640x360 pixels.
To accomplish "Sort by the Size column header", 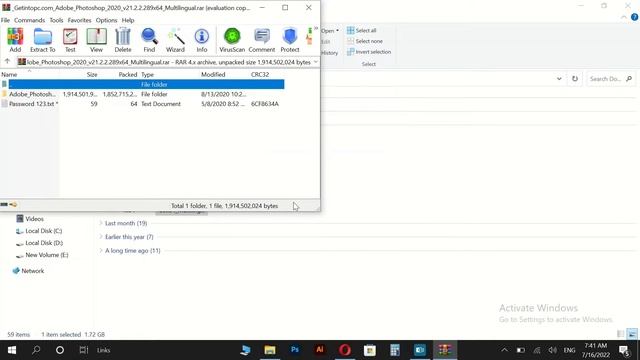I will pos(92,74).
